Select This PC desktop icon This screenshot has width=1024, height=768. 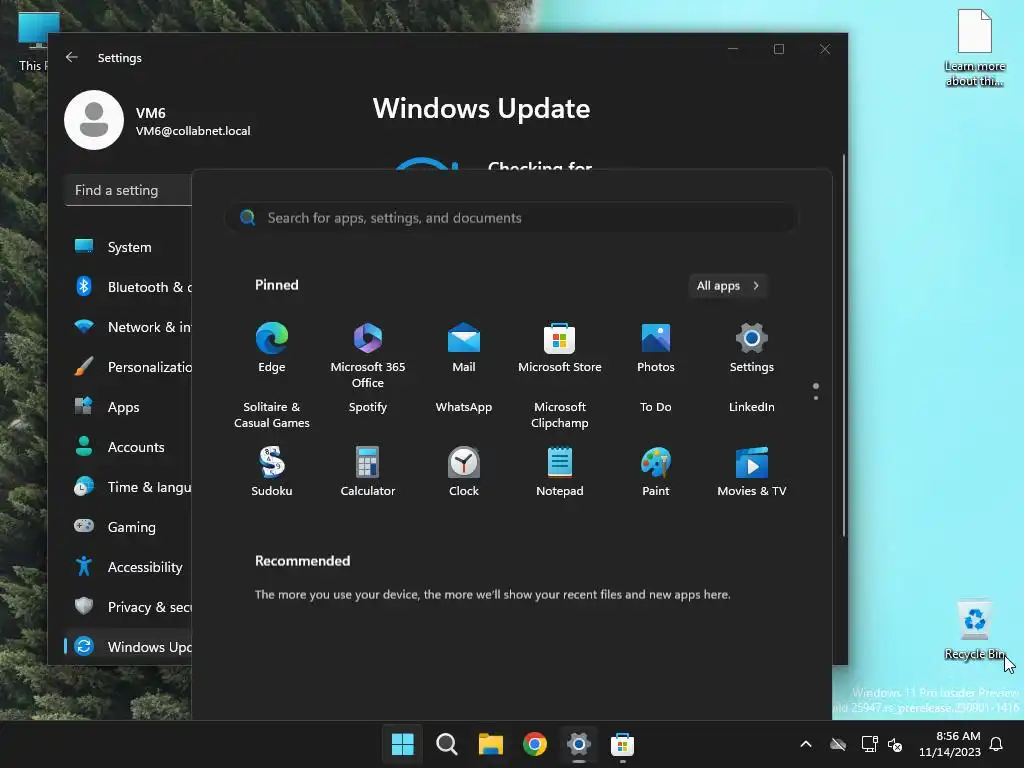(33, 41)
